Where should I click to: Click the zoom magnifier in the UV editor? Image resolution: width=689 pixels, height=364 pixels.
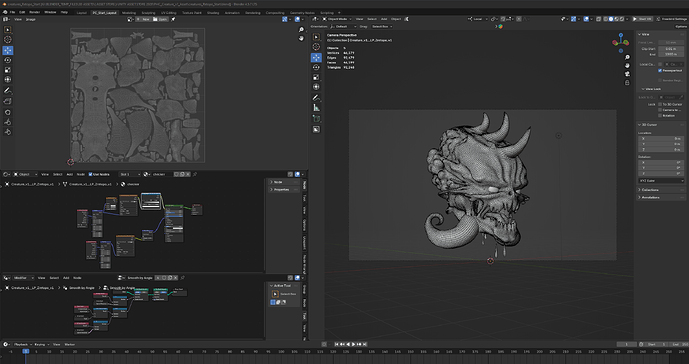click(301, 30)
